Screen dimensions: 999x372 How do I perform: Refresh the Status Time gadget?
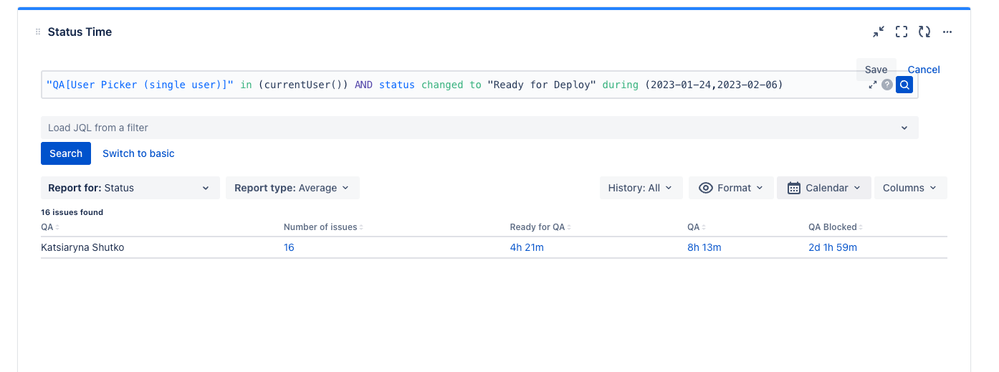pos(924,32)
